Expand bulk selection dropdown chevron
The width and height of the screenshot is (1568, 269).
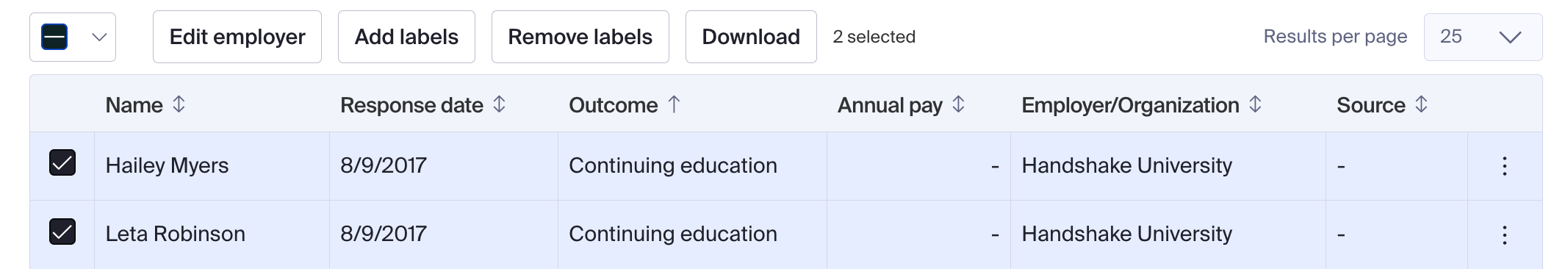(x=99, y=37)
